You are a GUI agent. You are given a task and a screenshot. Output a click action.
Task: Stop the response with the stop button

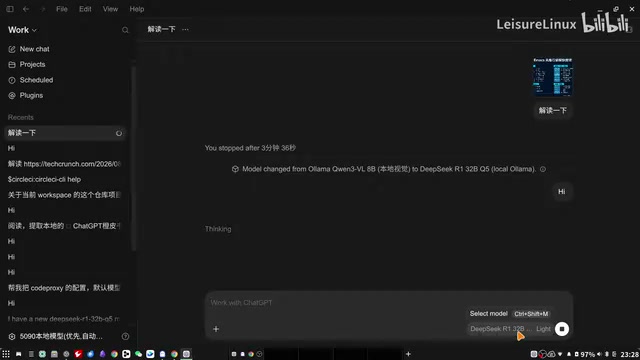[562, 329]
